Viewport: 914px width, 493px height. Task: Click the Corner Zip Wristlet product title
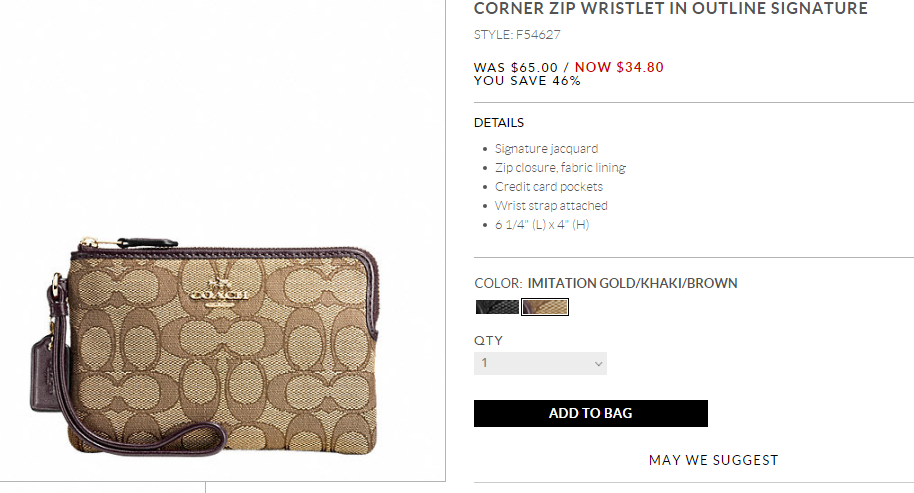[x=670, y=9]
